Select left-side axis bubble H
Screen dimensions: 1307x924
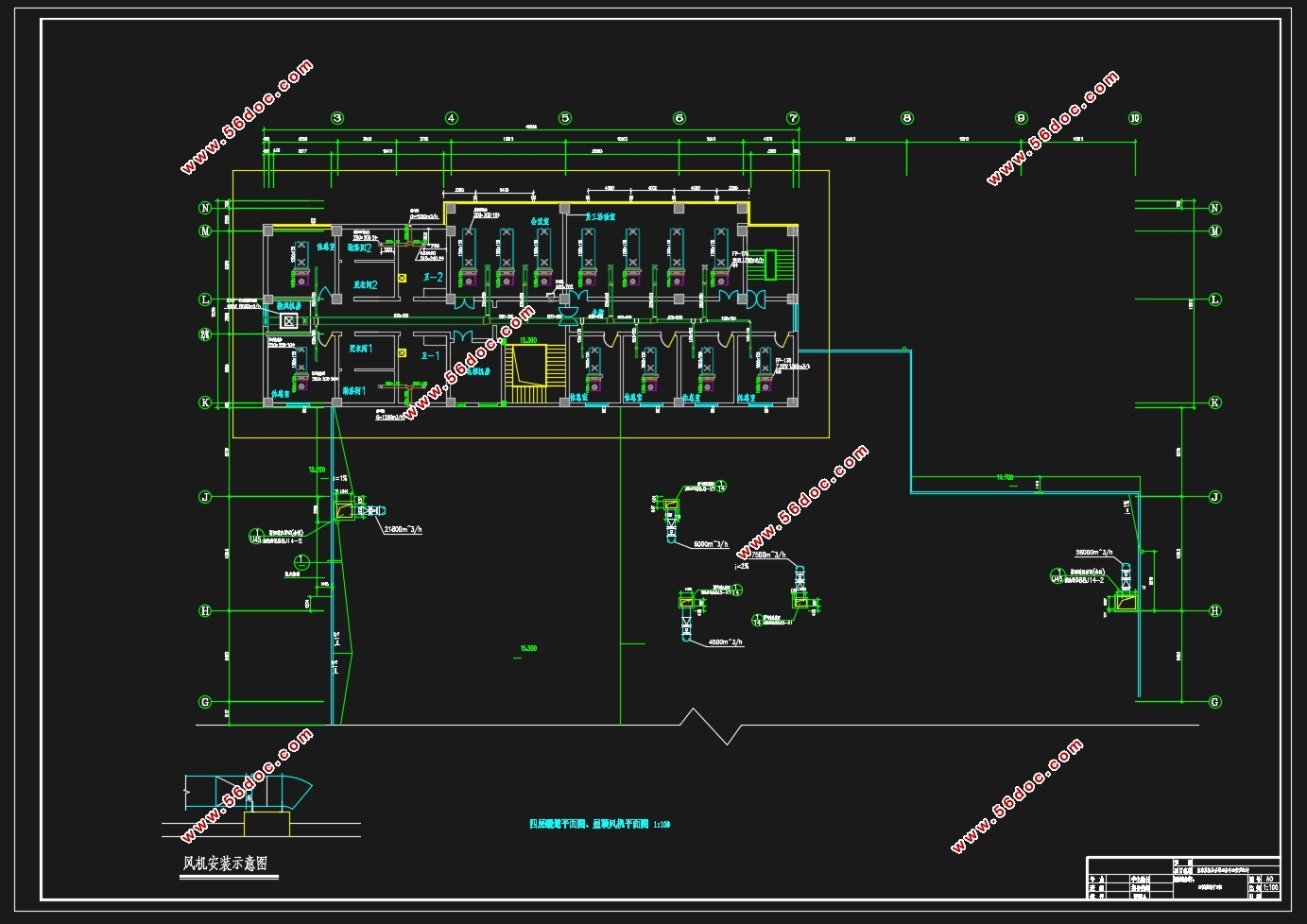(205, 611)
